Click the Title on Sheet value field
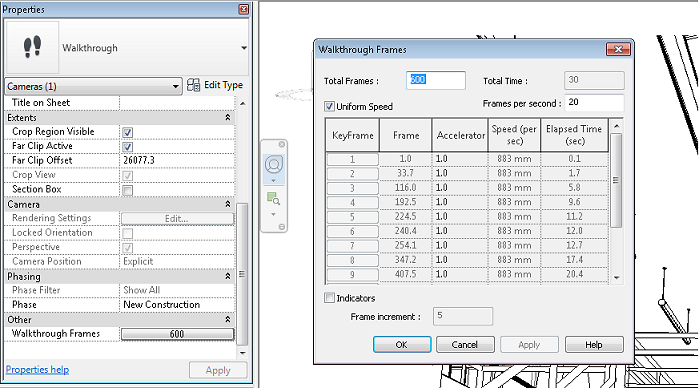Screen dimensions: 699x388 point(177,103)
